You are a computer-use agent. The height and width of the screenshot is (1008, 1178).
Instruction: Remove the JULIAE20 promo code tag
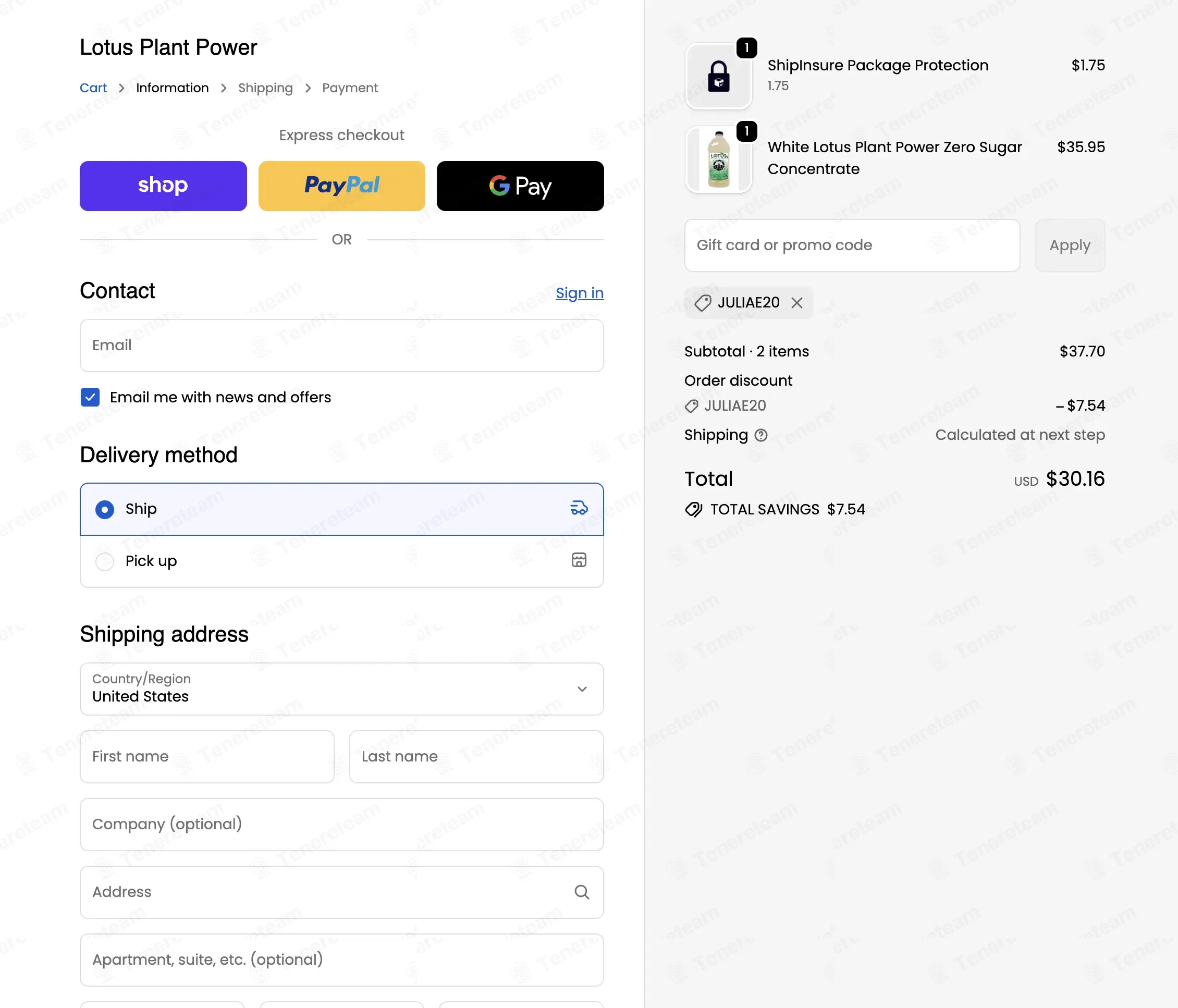pyautogui.click(x=797, y=303)
